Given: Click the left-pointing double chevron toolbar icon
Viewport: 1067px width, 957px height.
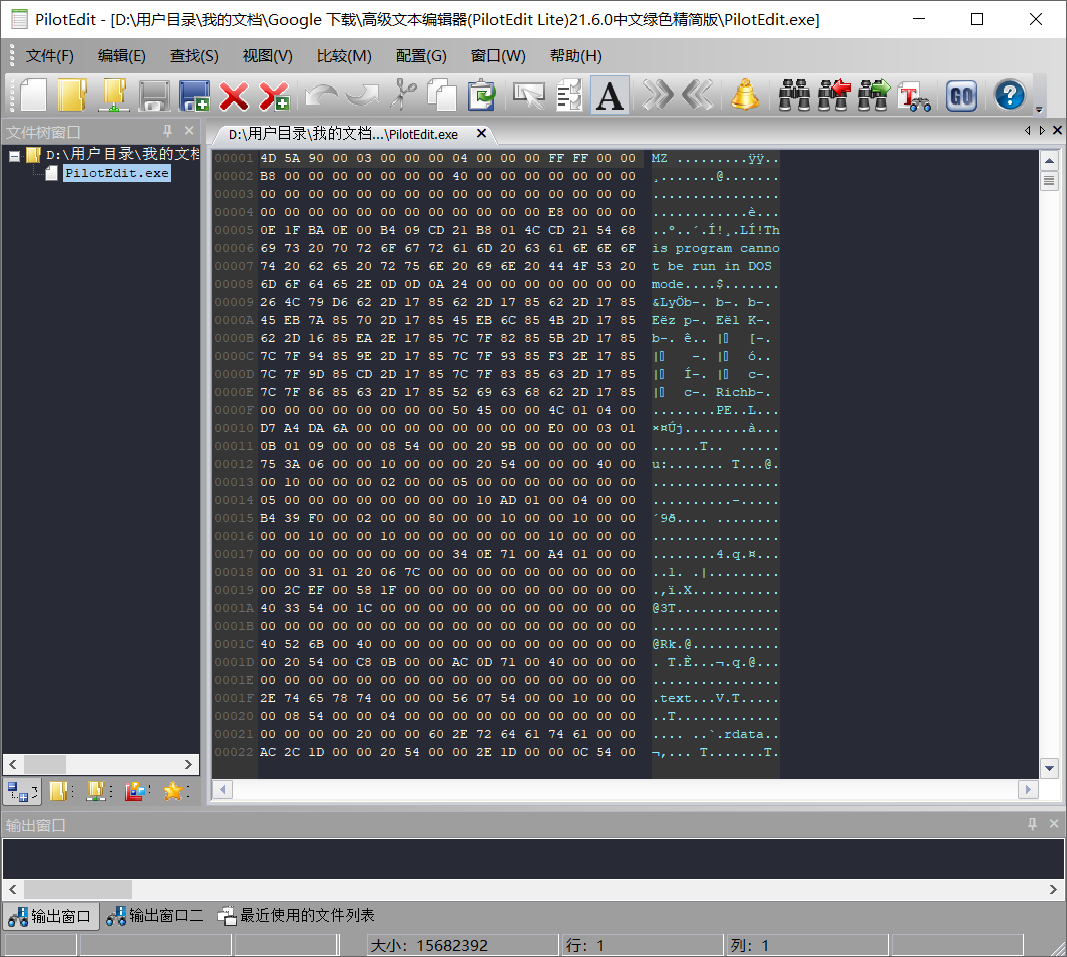Looking at the screenshot, I should click(697, 95).
